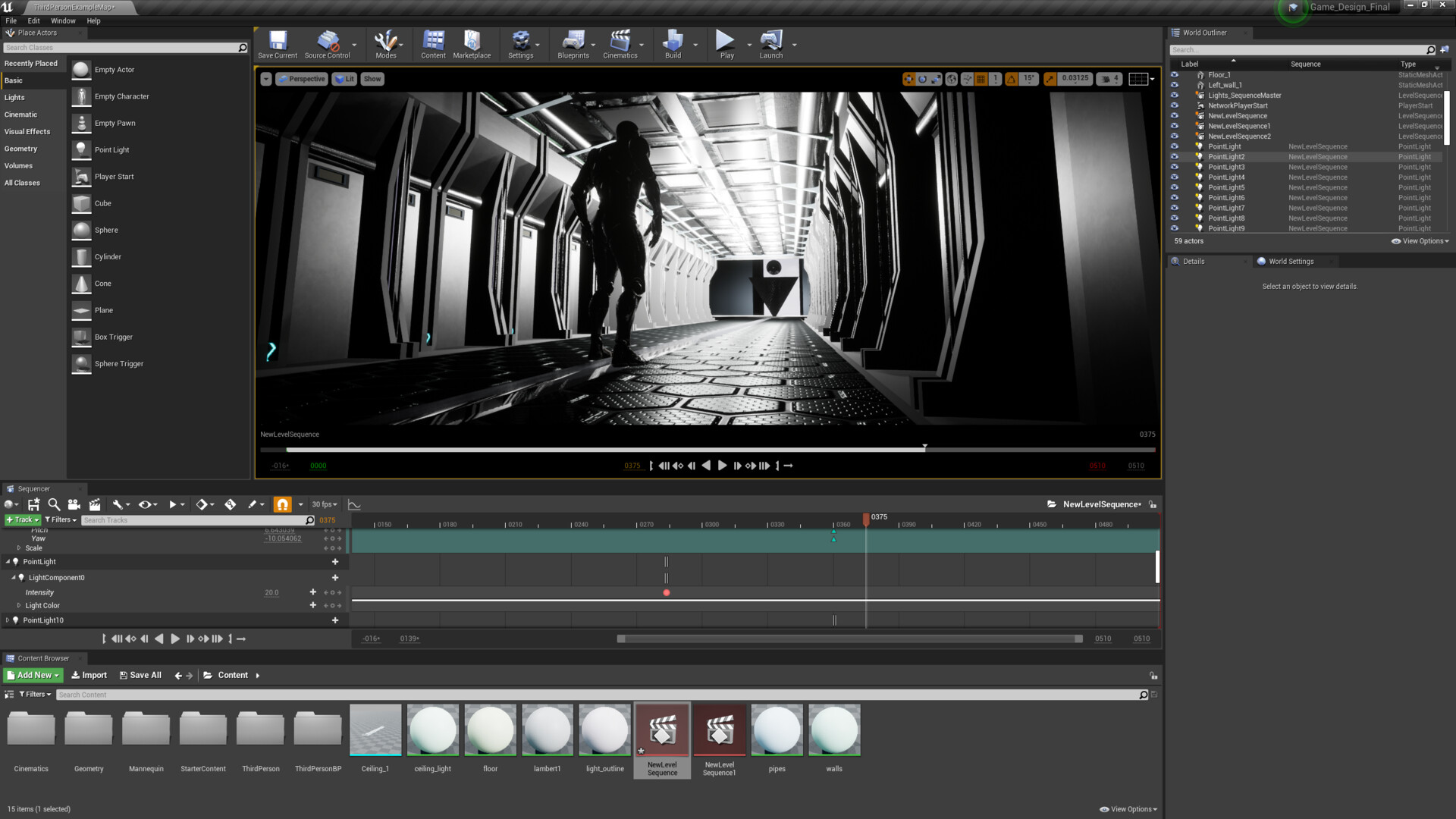Open the Window menu
1456x819 pixels.
(x=63, y=20)
